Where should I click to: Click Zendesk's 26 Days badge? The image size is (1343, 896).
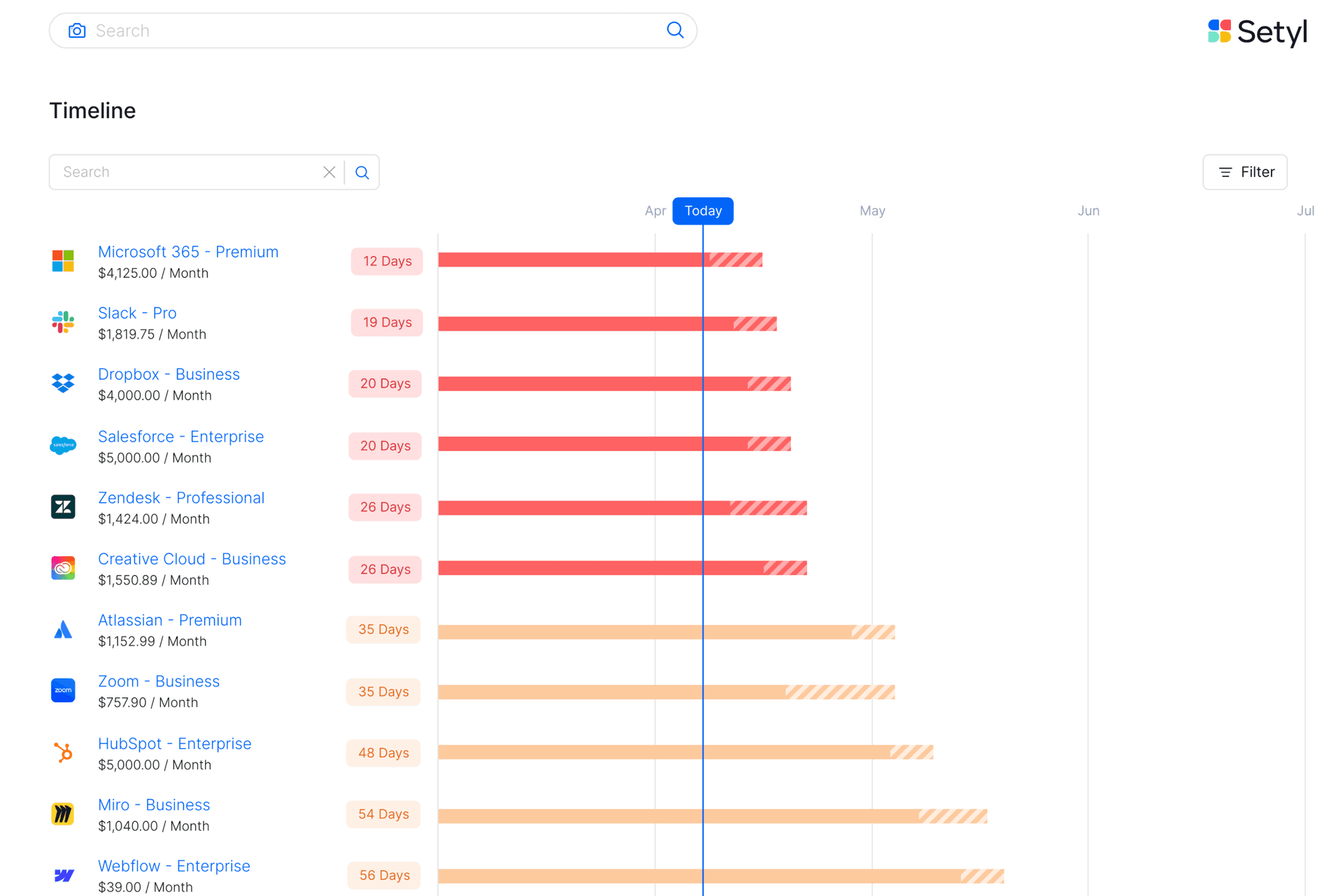(x=385, y=507)
